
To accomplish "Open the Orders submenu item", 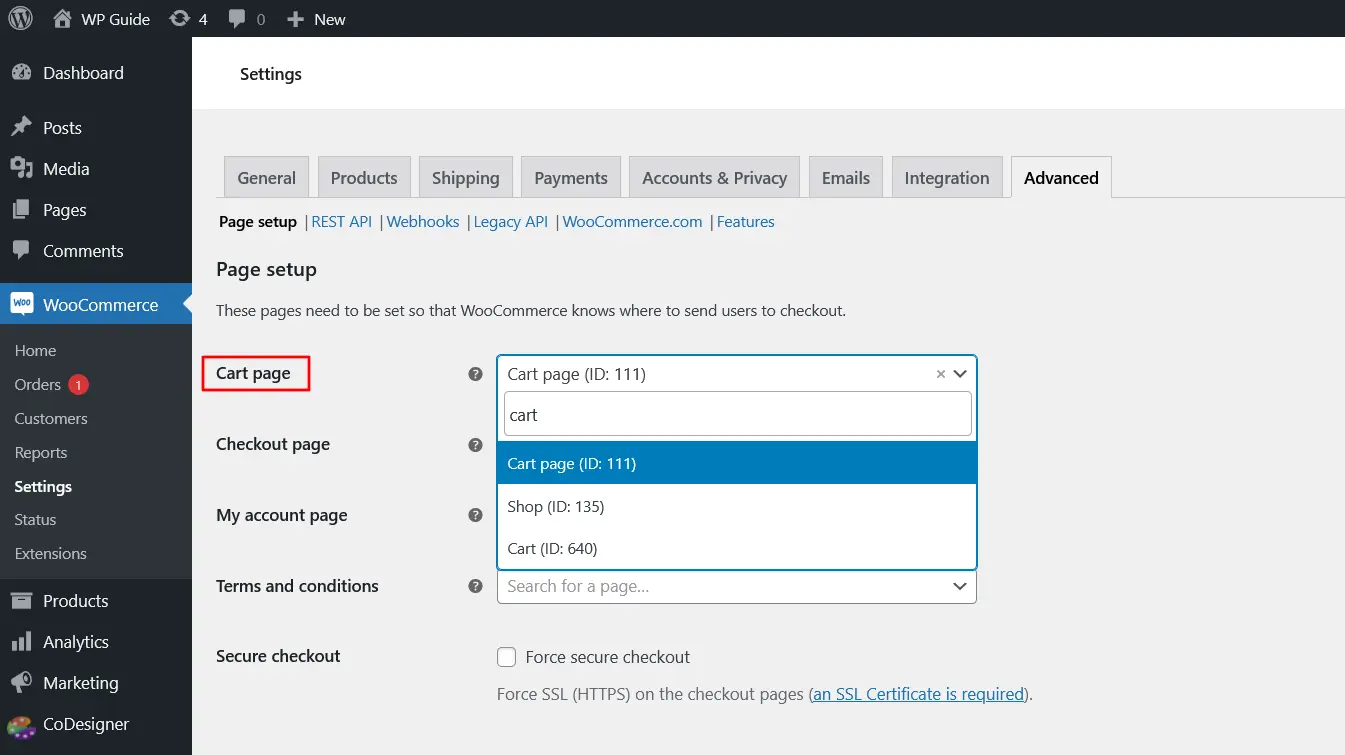I will coord(38,385).
